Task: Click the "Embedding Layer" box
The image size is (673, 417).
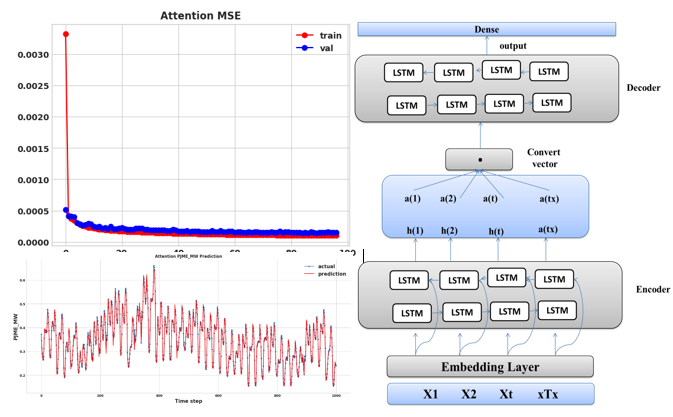Action: [490, 367]
